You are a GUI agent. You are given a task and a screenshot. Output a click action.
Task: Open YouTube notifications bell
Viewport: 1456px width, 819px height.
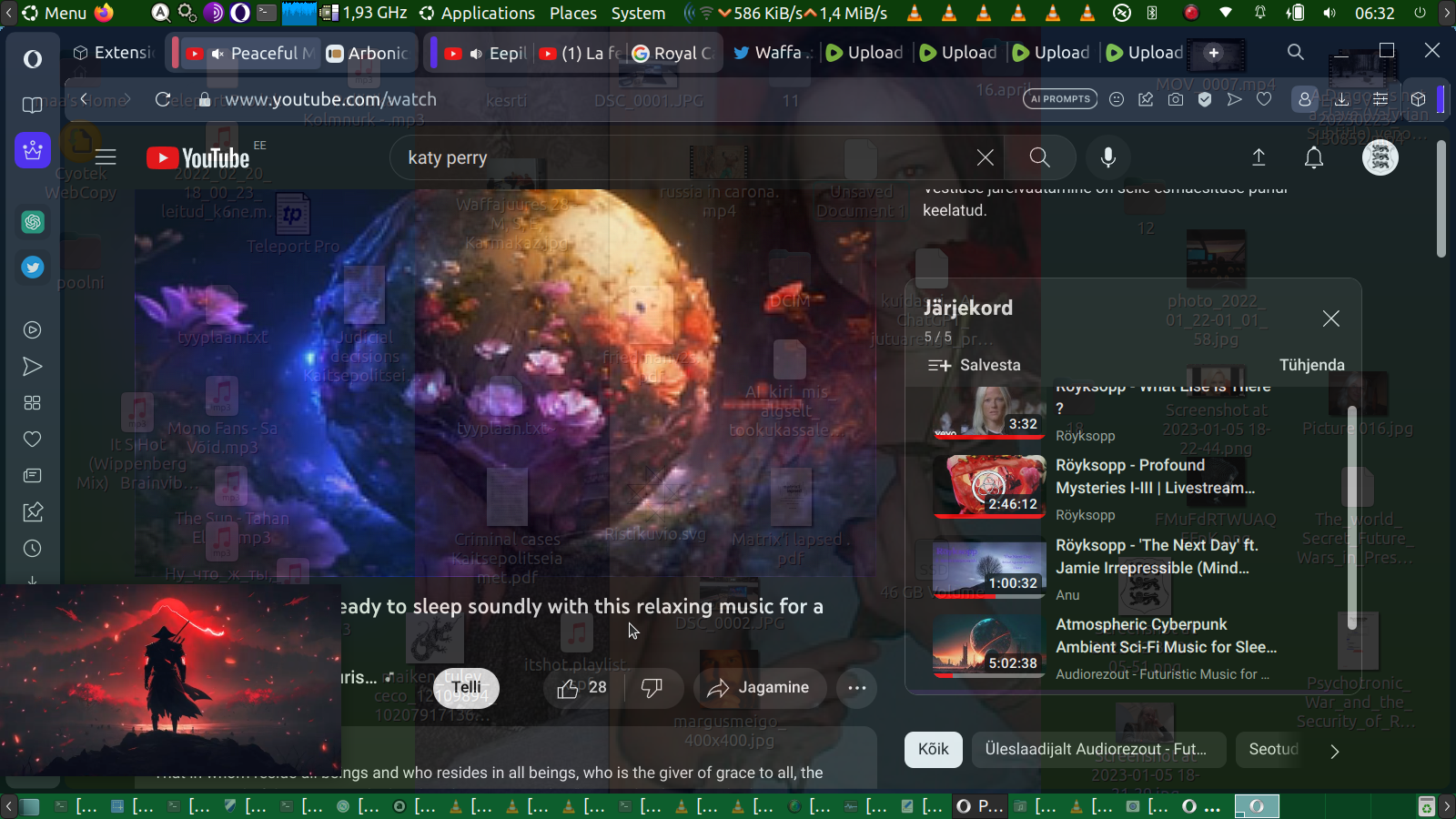click(1314, 157)
